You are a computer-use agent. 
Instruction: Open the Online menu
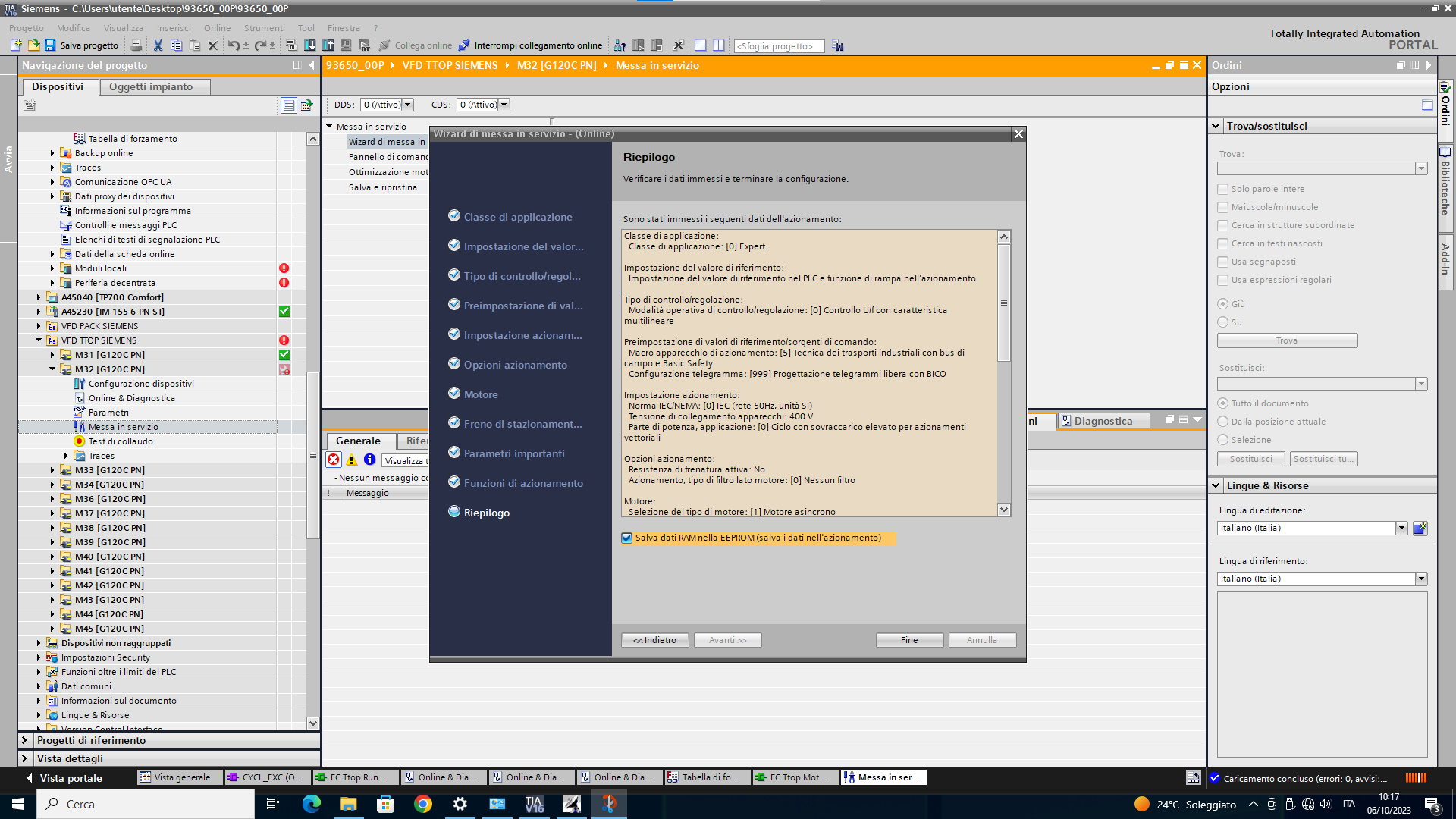pos(217,28)
